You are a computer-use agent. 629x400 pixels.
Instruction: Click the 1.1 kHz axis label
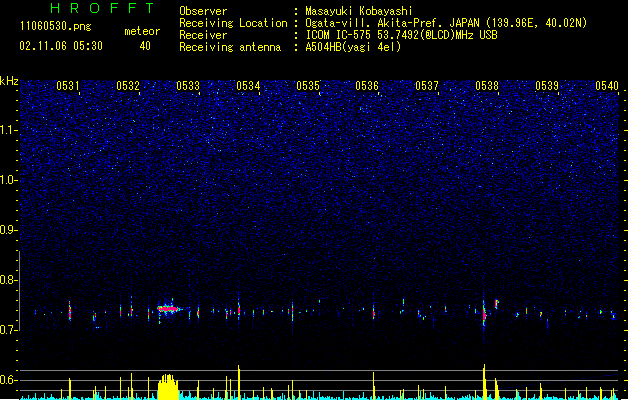9,130
